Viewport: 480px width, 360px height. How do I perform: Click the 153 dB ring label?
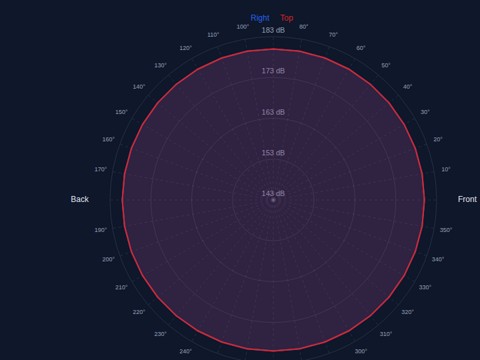tap(273, 153)
